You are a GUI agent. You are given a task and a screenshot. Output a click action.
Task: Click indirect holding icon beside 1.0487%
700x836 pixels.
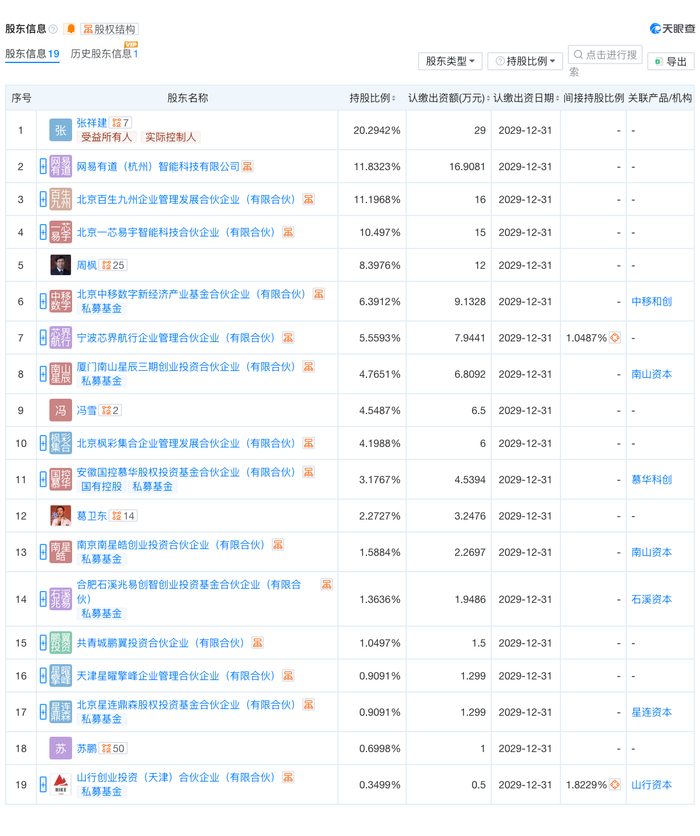tap(615, 338)
